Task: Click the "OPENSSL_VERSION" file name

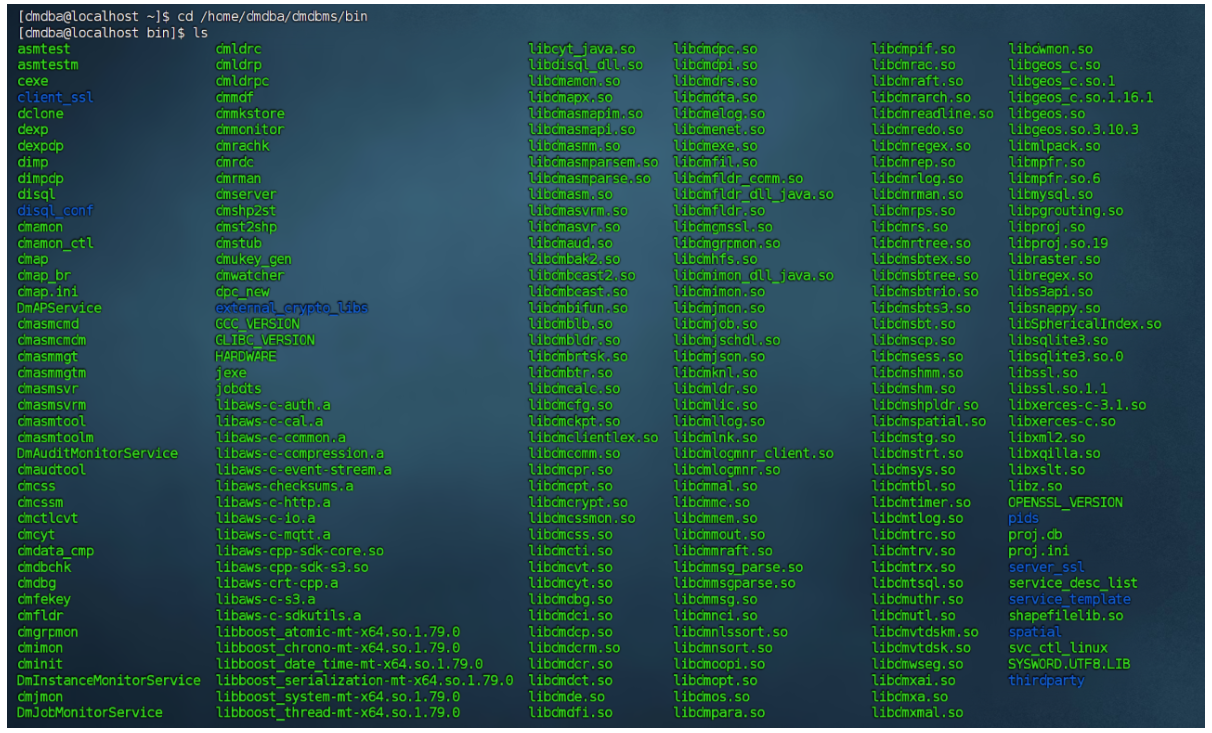Action: pos(1066,502)
